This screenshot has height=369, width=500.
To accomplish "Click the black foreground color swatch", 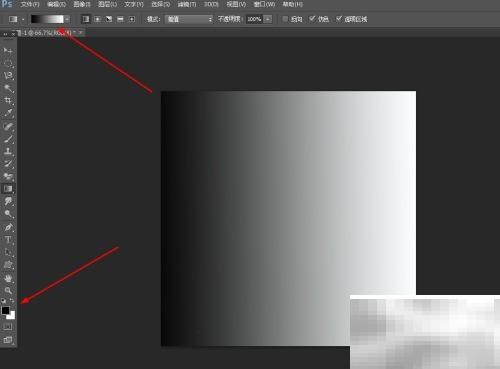I will click(5, 311).
